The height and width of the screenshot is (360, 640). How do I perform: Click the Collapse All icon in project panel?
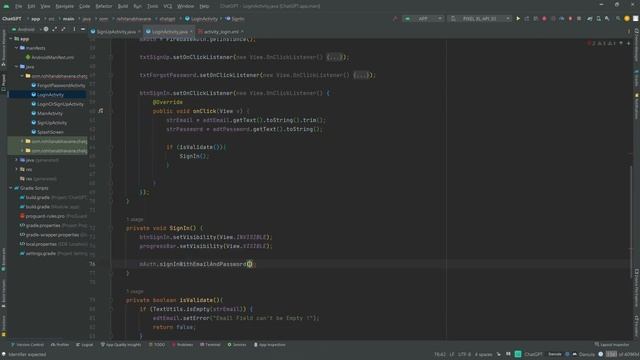(x=64, y=29)
